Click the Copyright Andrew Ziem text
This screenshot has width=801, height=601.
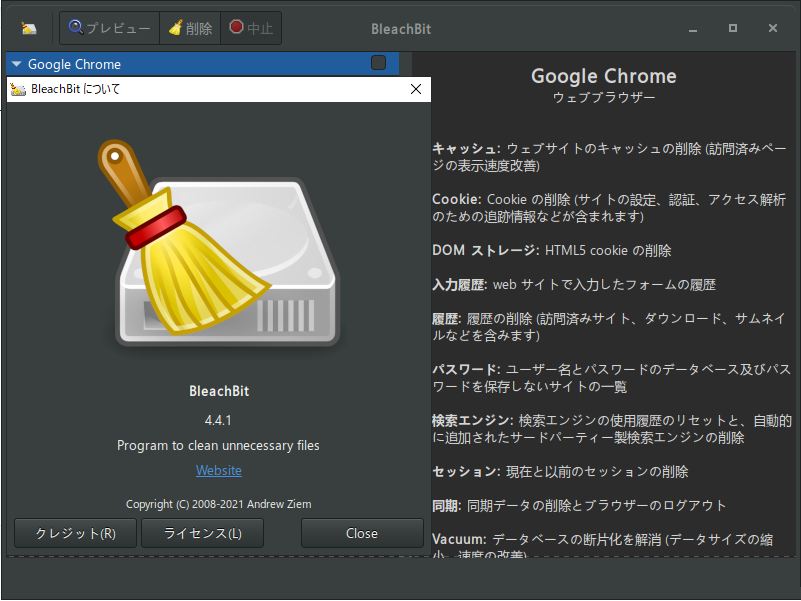[x=218, y=504]
